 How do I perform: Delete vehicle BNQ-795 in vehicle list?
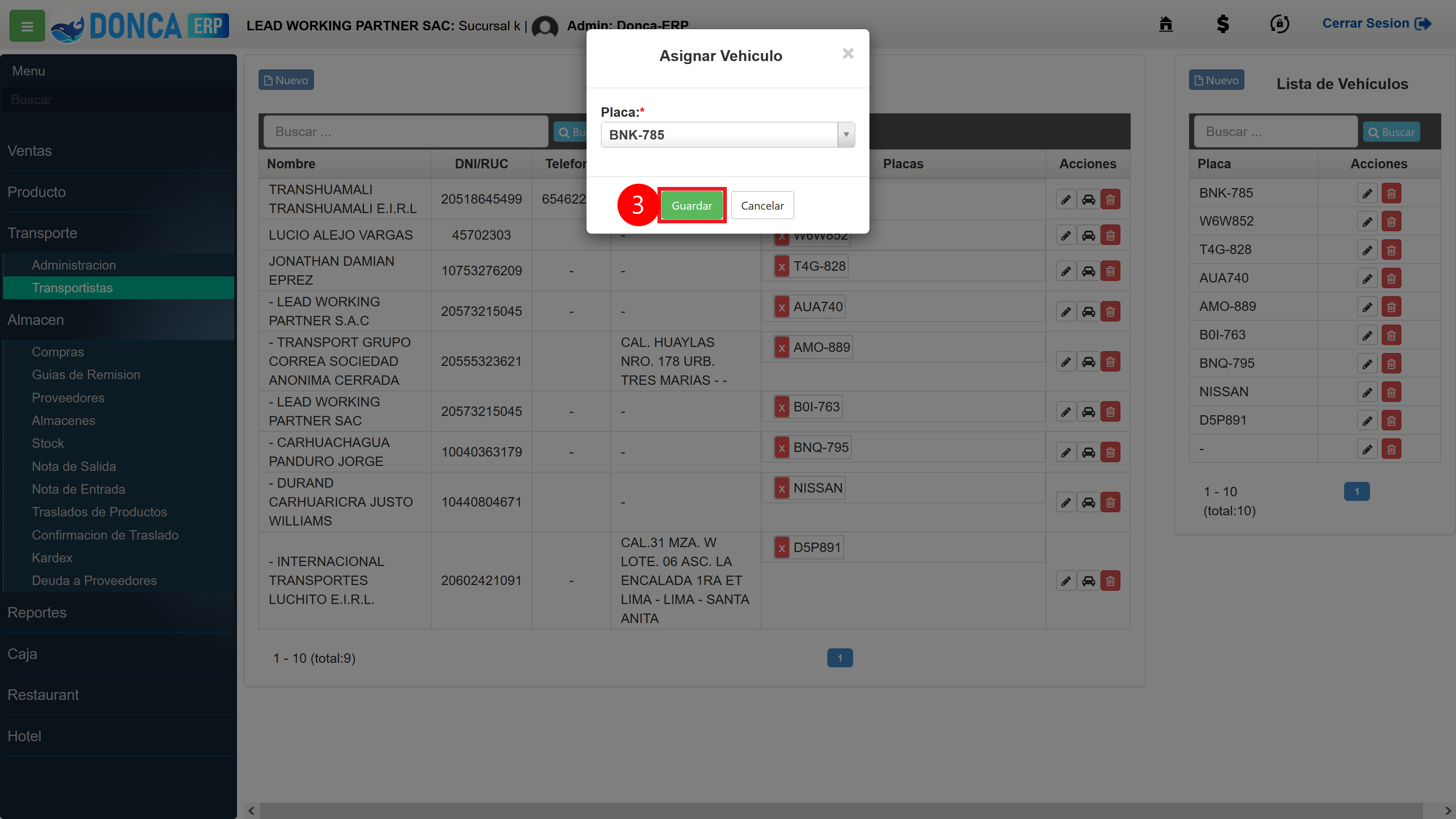1391,364
